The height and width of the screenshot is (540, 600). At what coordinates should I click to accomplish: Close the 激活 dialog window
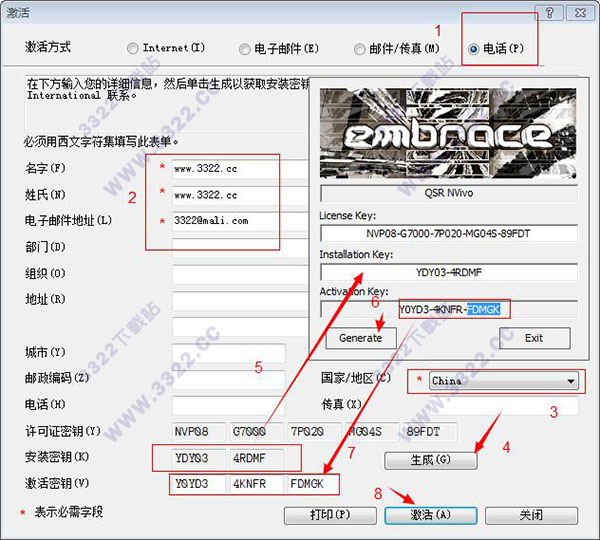click(580, 13)
